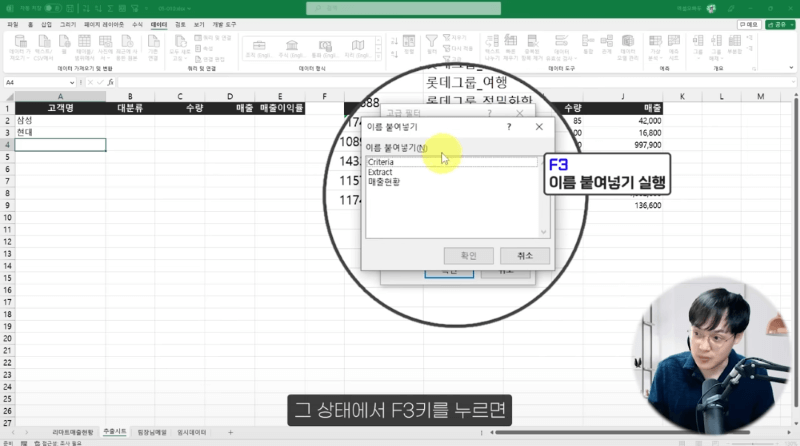The height and width of the screenshot is (446, 800).
Task: Switch to the 삽입 (Insert) tab
Action: tap(46, 24)
